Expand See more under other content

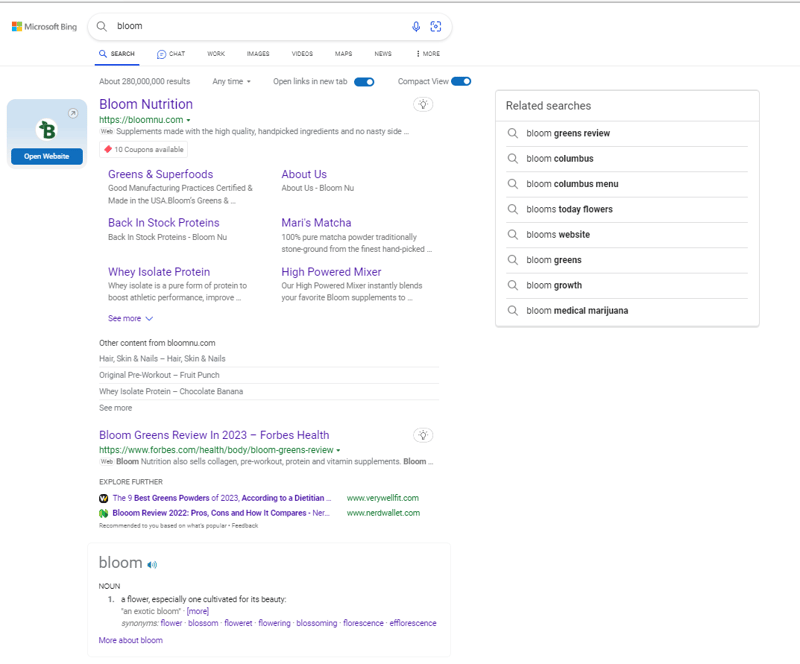click(116, 408)
